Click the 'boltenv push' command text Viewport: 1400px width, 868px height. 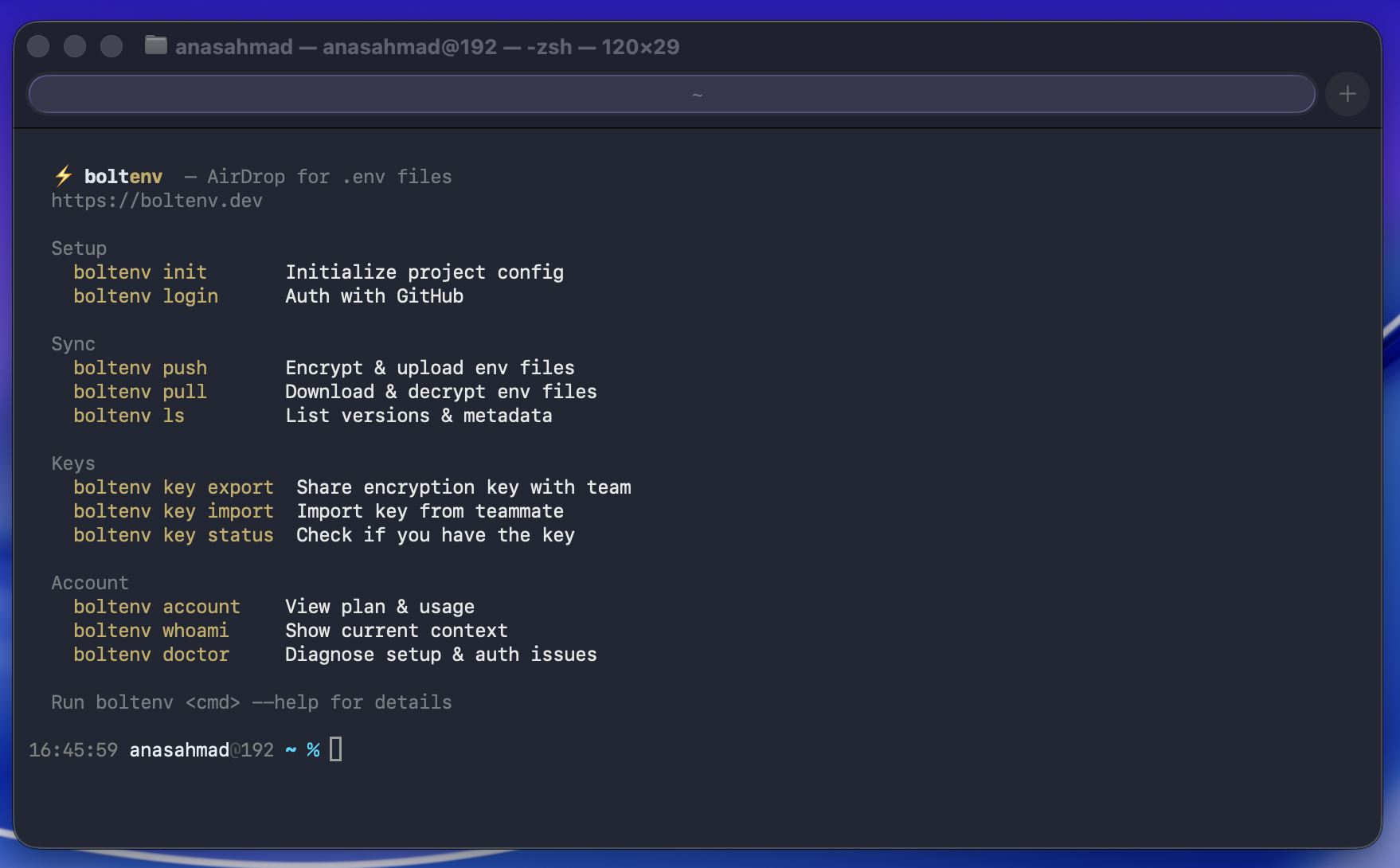tap(140, 368)
